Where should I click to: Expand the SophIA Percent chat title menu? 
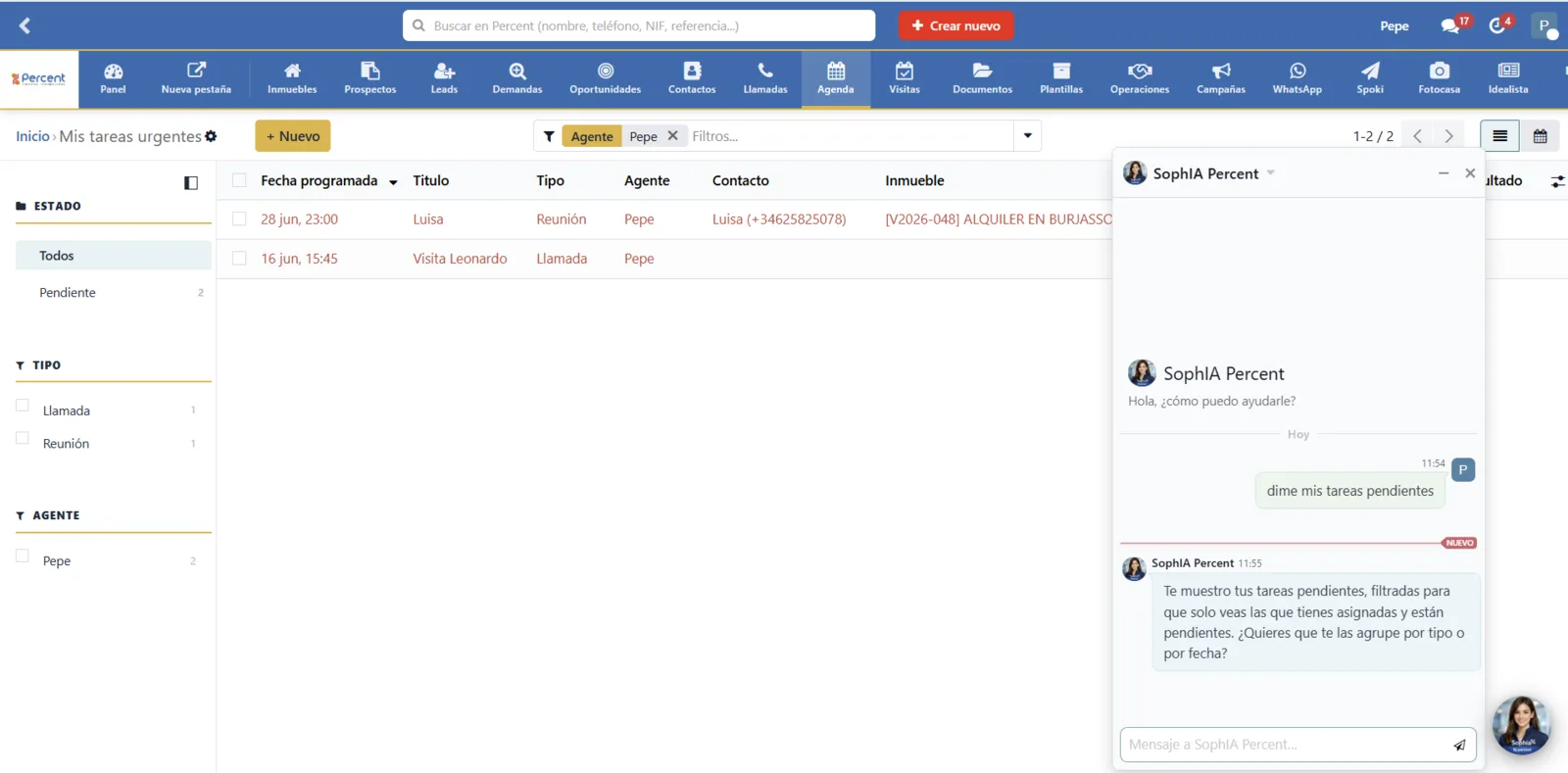[1270, 173]
